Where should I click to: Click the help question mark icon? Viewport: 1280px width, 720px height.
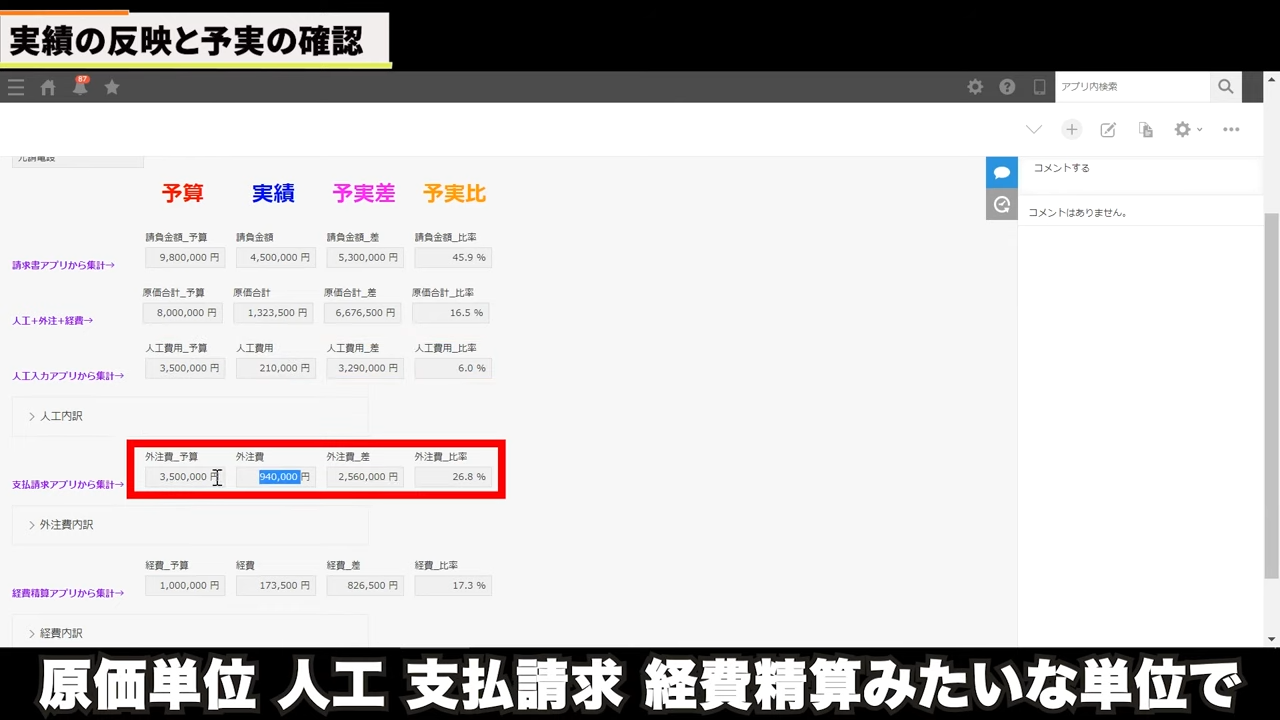pyautogui.click(x=1007, y=87)
